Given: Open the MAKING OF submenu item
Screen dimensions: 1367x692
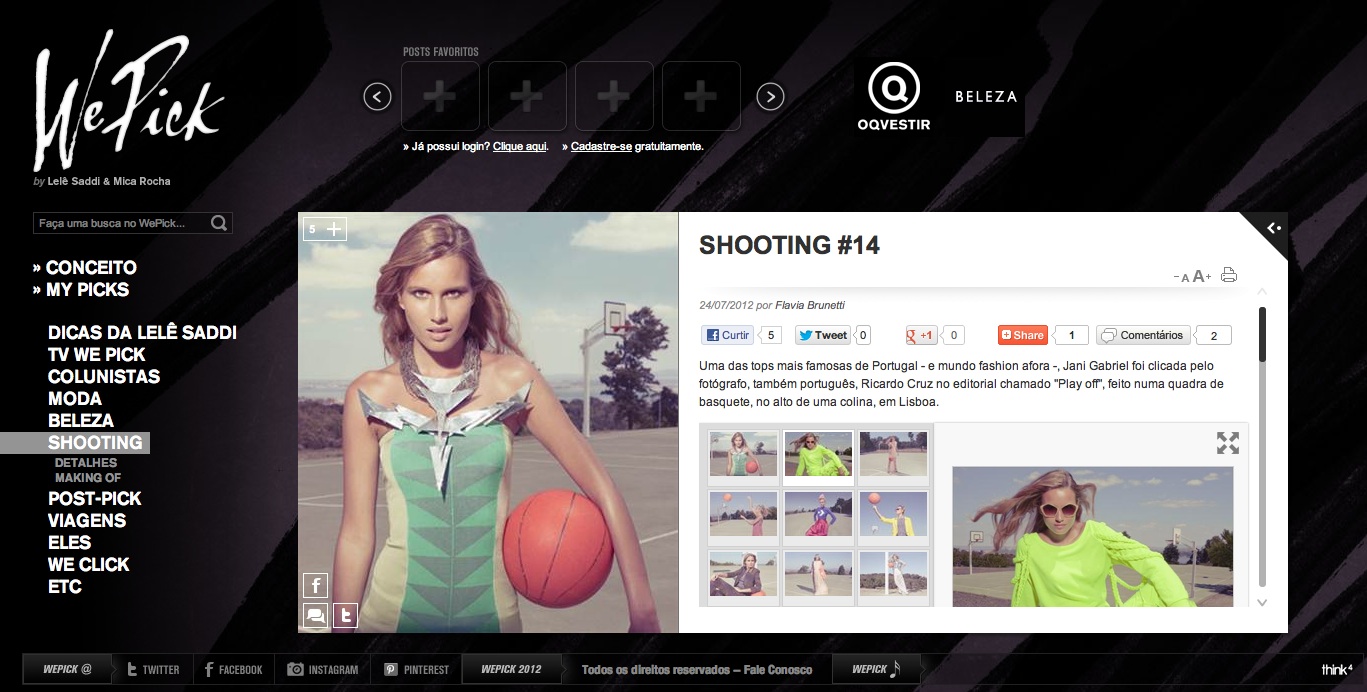Looking at the screenshot, I should (x=88, y=478).
